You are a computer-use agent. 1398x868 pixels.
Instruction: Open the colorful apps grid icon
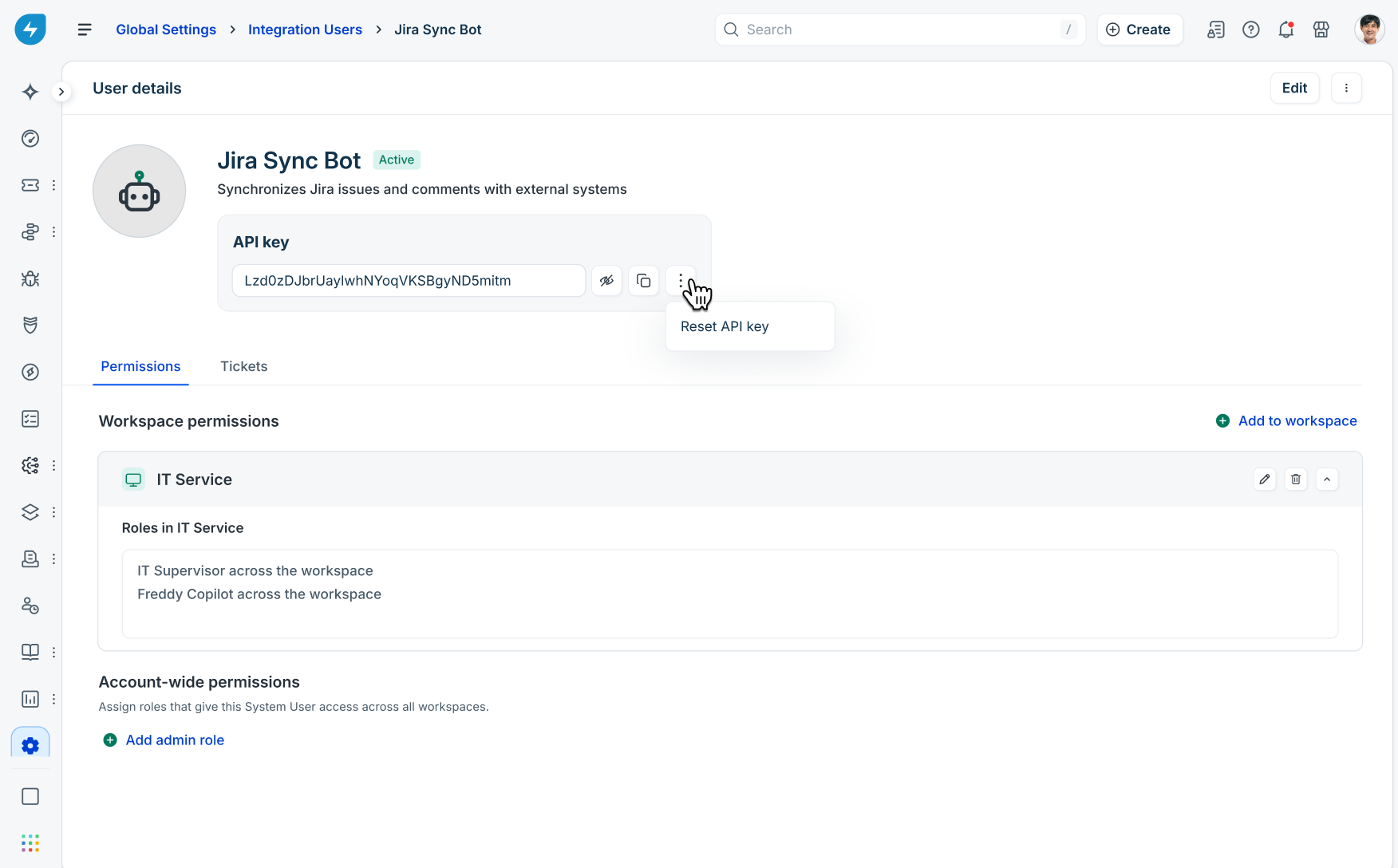(30, 843)
